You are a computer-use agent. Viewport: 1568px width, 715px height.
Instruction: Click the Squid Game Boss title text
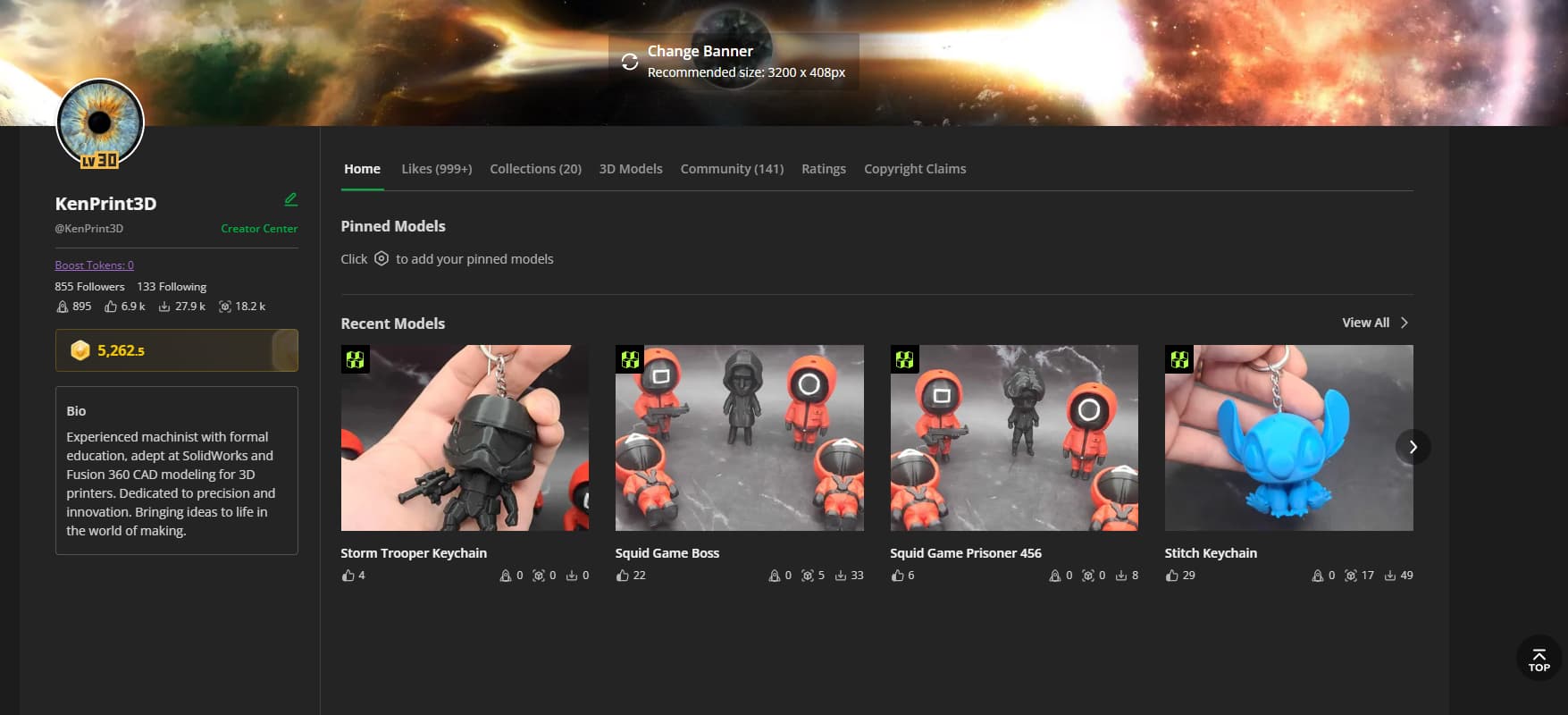pos(667,553)
